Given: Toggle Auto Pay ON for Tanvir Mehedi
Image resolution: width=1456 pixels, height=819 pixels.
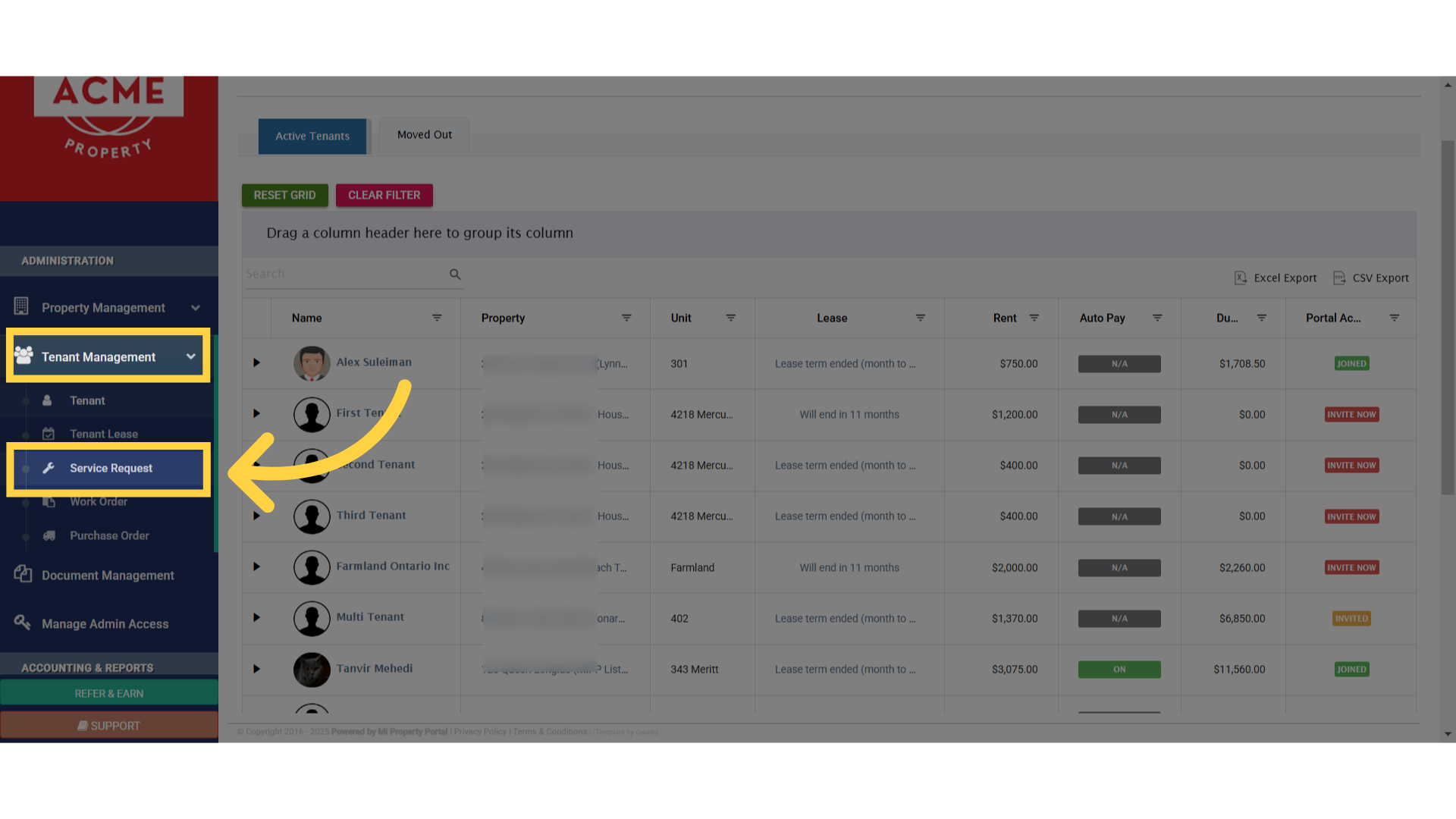Looking at the screenshot, I should click(1119, 670).
